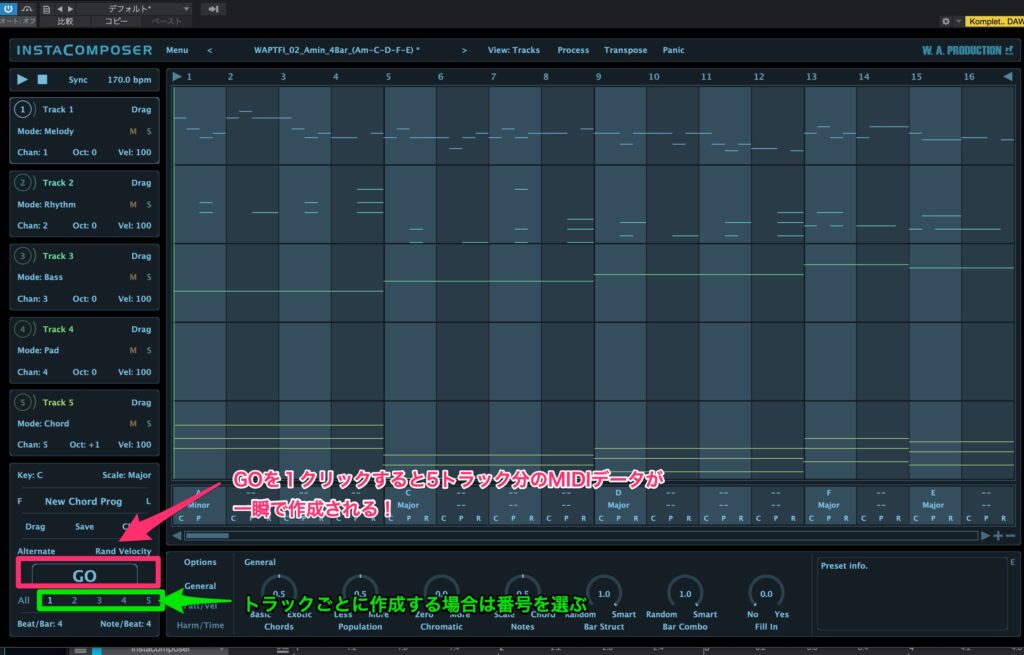Select the Track 1 number circle
This screenshot has height=655, width=1024.
point(23,110)
